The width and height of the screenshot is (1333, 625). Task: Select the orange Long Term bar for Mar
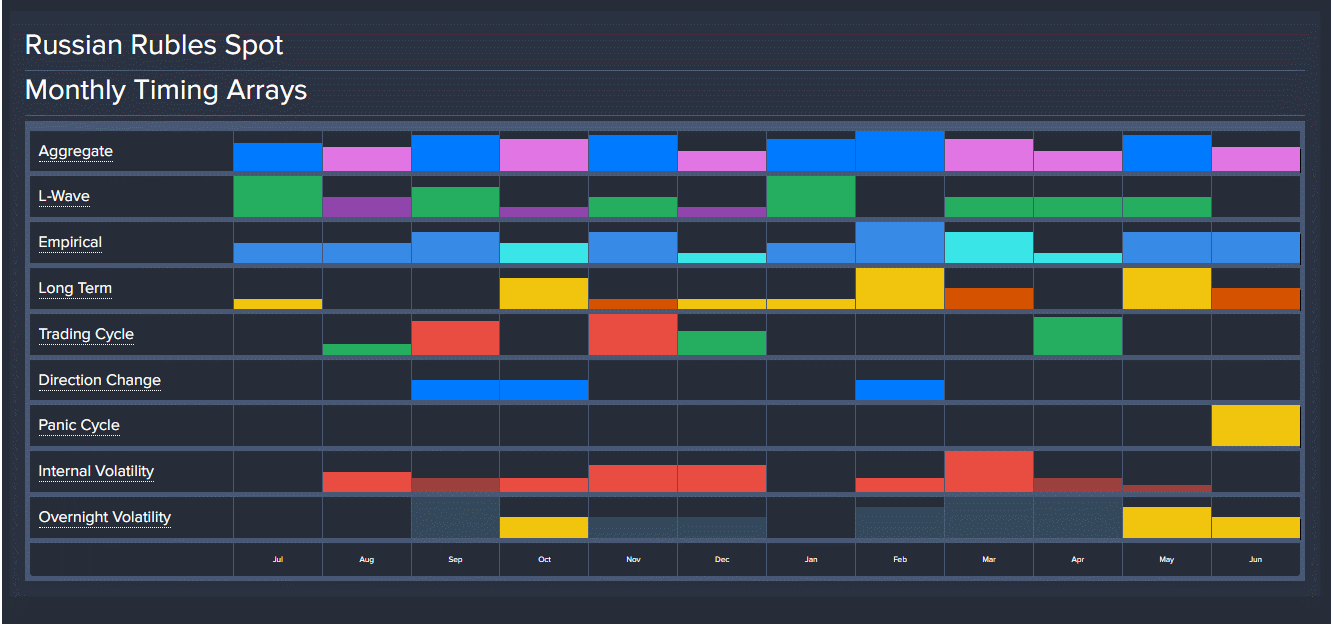click(989, 298)
